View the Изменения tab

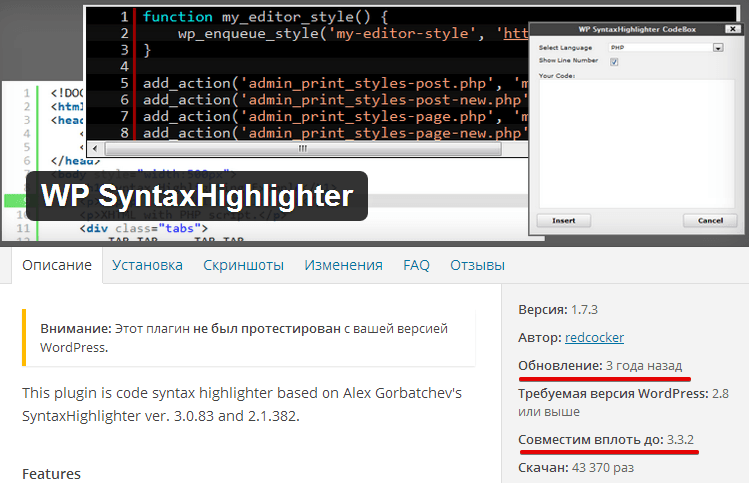coord(343,265)
